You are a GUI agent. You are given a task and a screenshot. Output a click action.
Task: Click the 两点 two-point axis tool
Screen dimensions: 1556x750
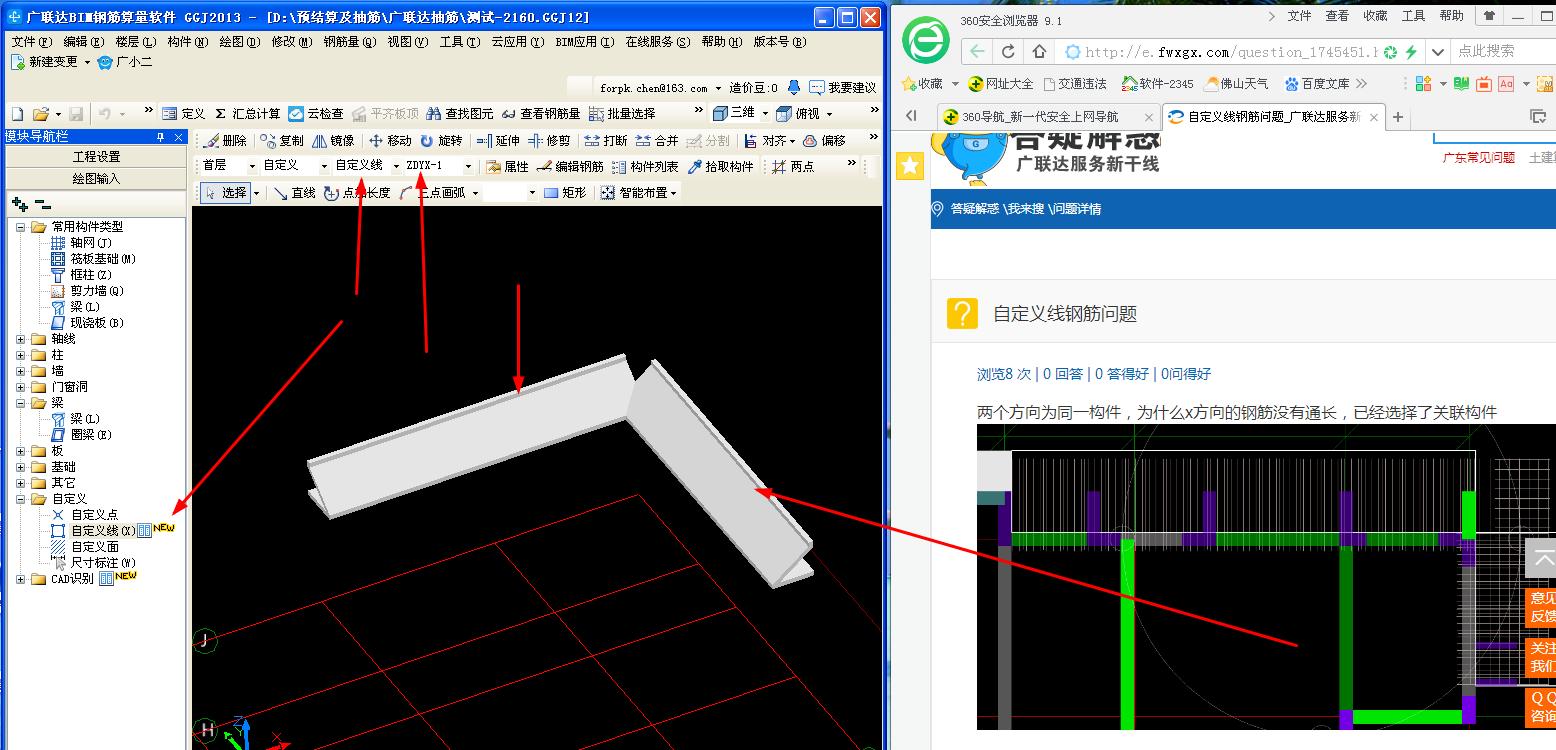794,167
